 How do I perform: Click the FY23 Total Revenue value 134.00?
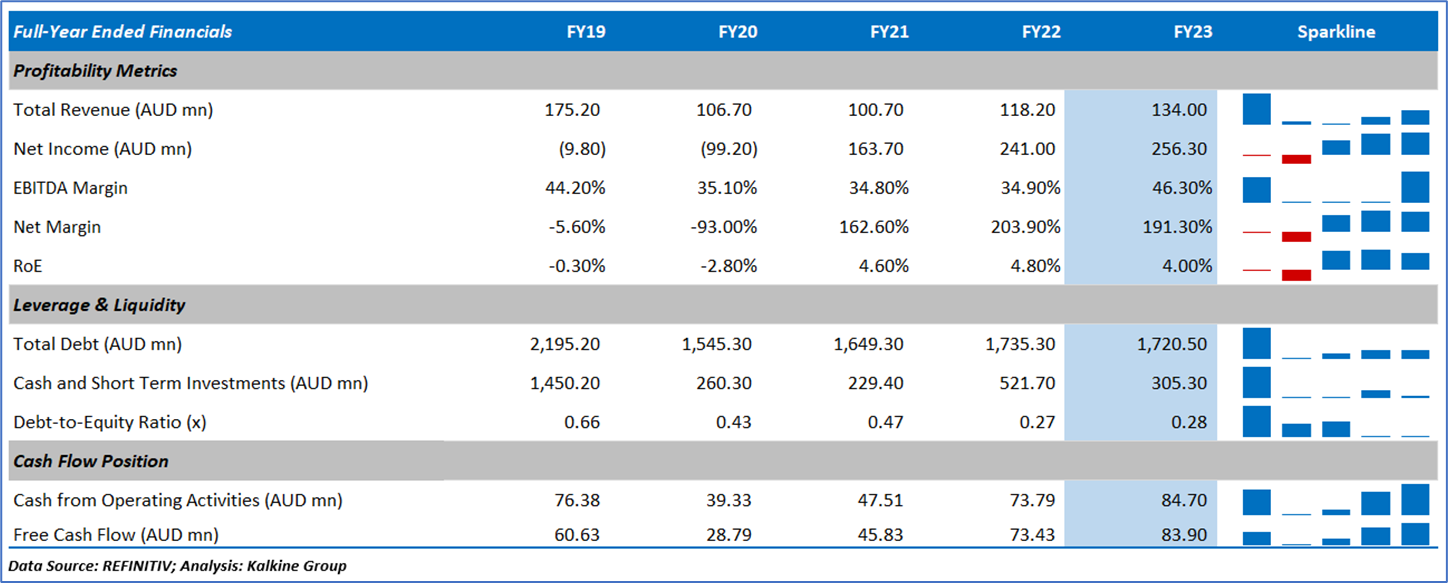pyautogui.click(x=1179, y=110)
